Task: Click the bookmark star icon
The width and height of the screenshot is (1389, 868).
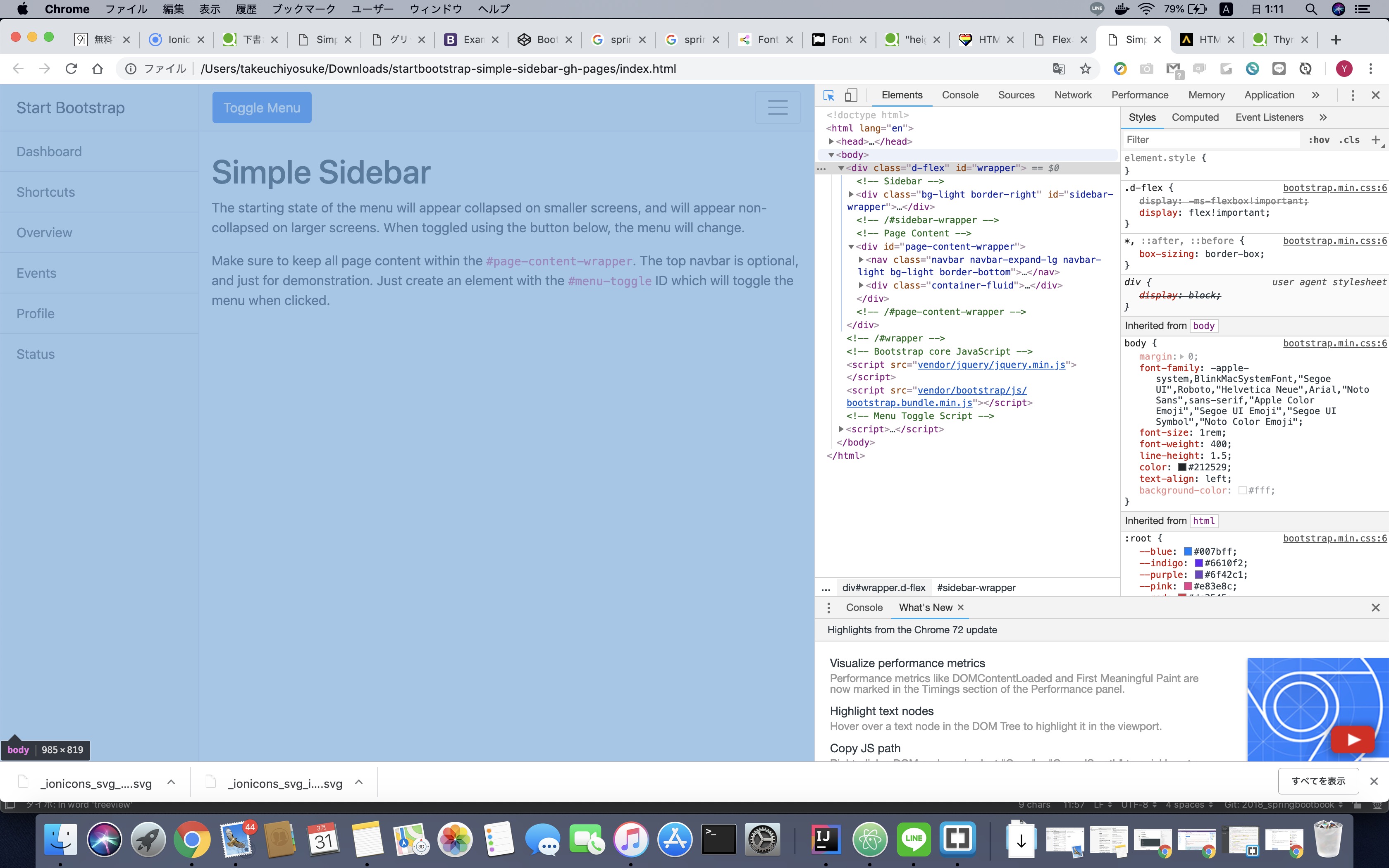Action: 1085,69
